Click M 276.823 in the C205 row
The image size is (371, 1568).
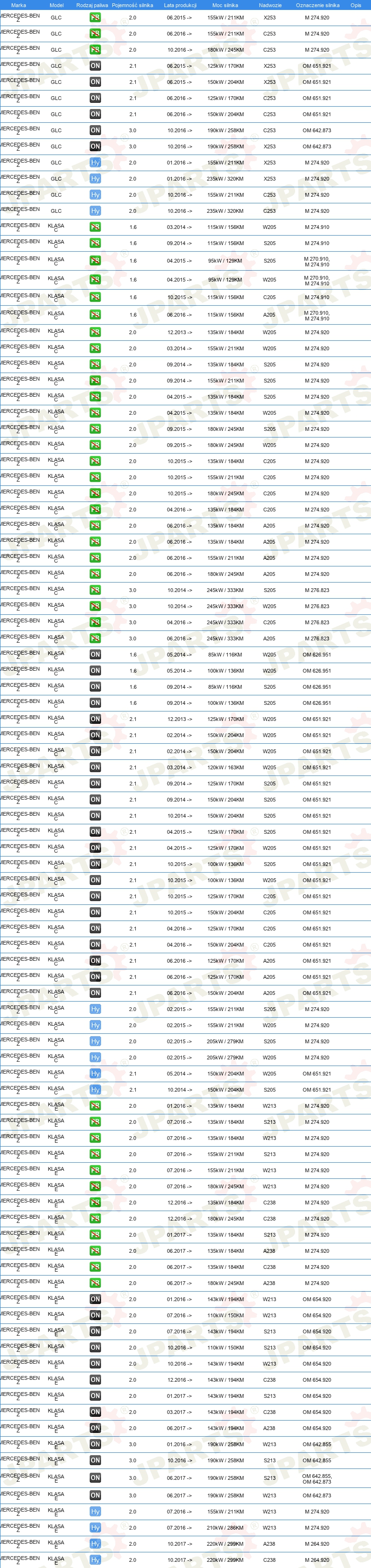(x=317, y=623)
